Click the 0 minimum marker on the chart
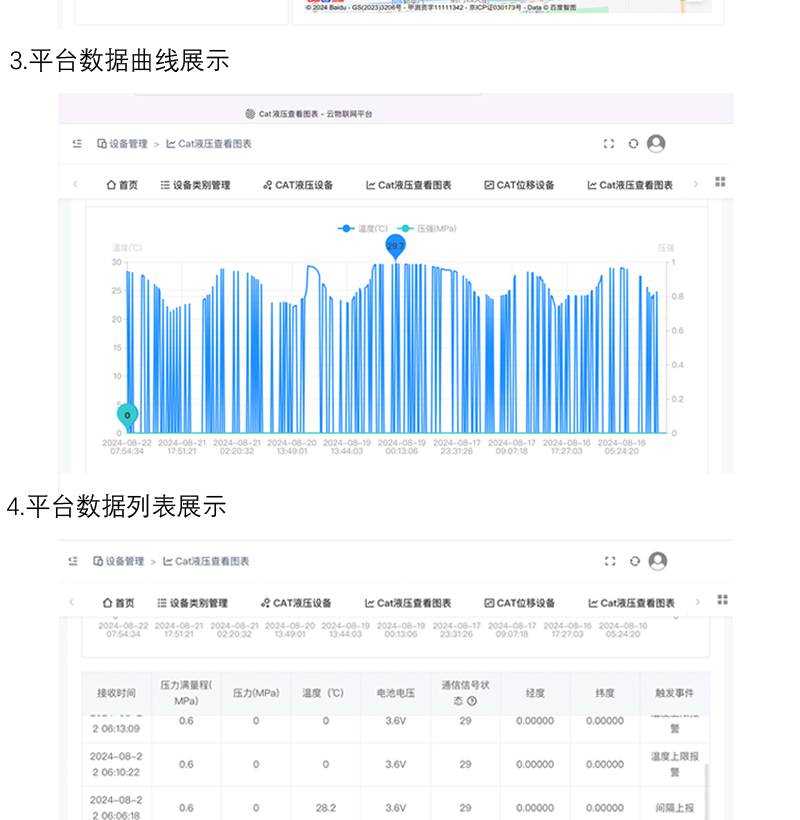 [127, 414]
